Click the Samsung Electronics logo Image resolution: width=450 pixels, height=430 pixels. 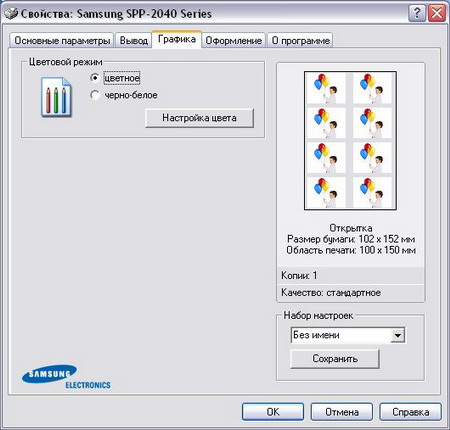tap(66, 377)
